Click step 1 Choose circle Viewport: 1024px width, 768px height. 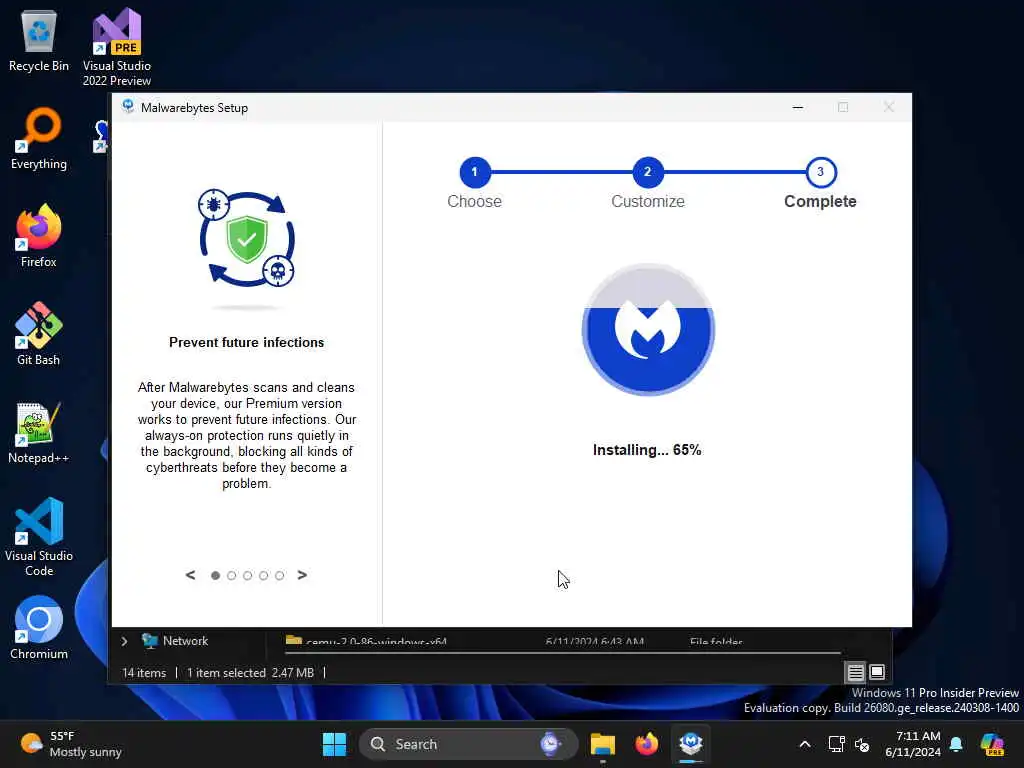pos(475,172)
